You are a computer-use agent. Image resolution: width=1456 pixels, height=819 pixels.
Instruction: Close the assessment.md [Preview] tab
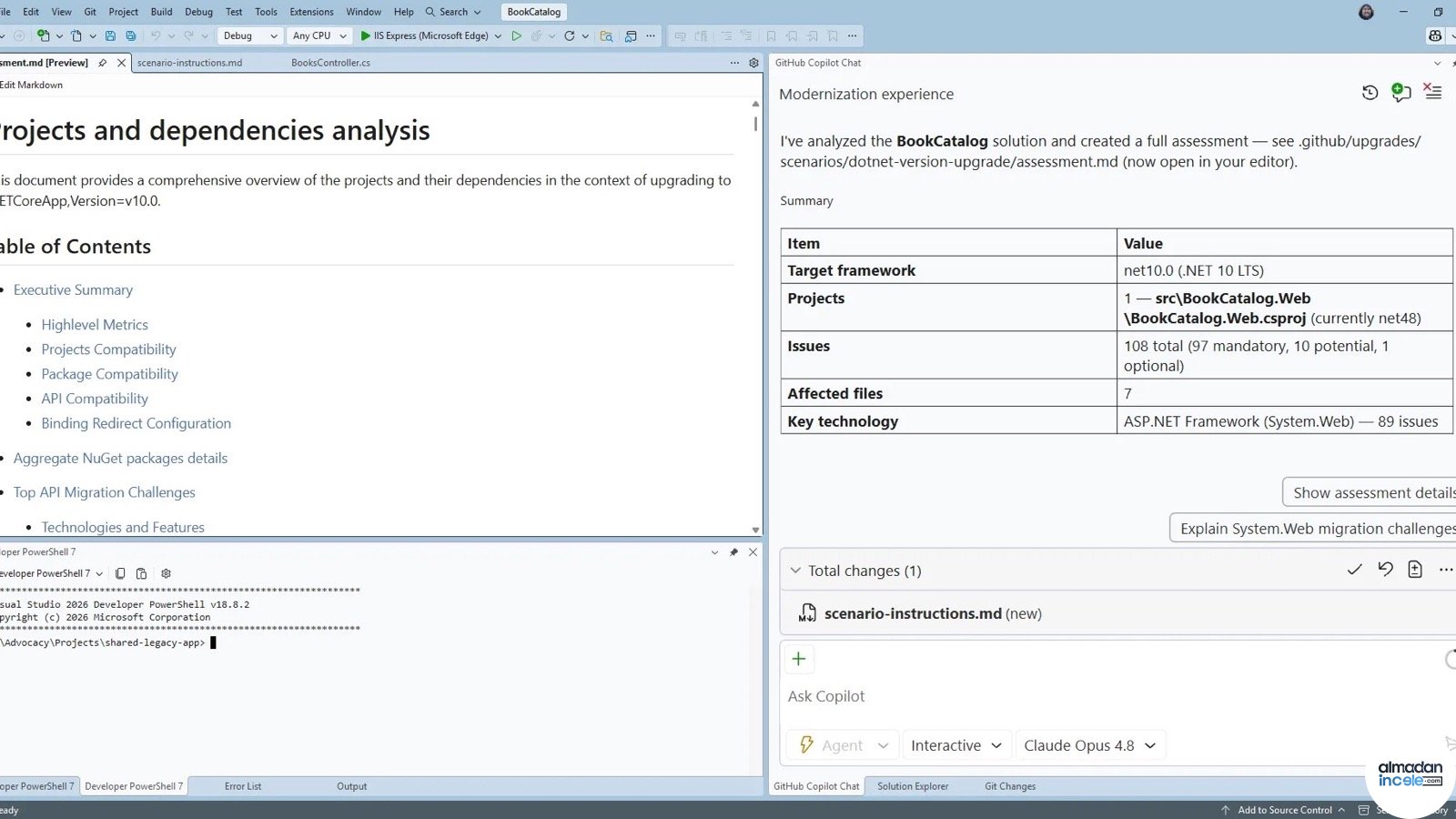121,63
